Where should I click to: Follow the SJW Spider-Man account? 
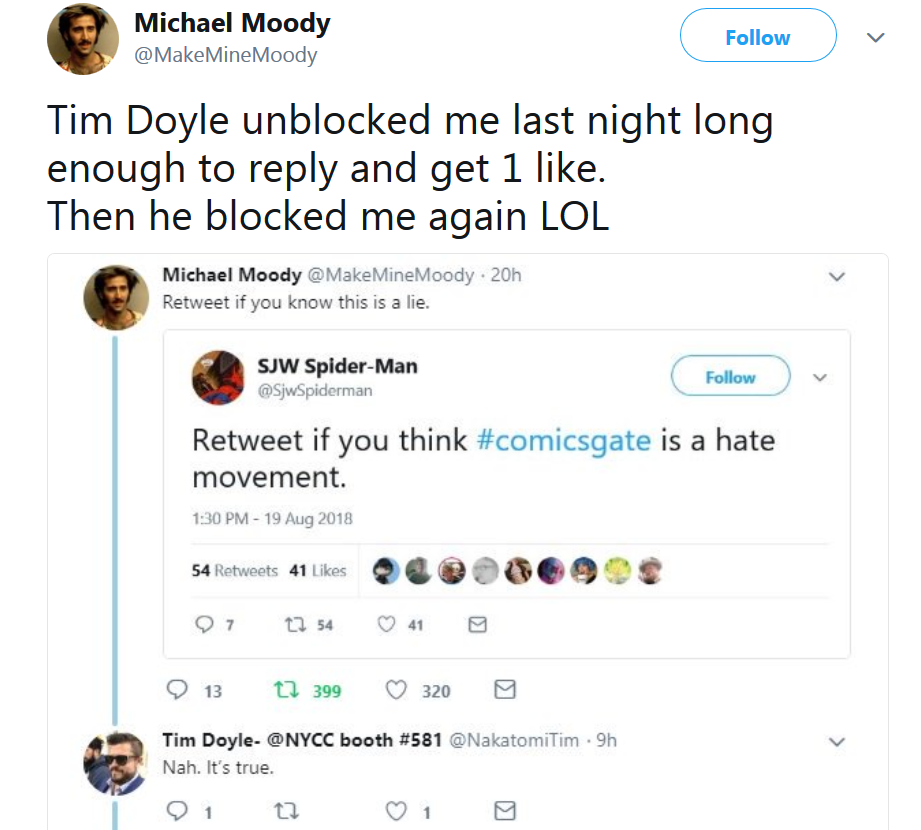730,376
